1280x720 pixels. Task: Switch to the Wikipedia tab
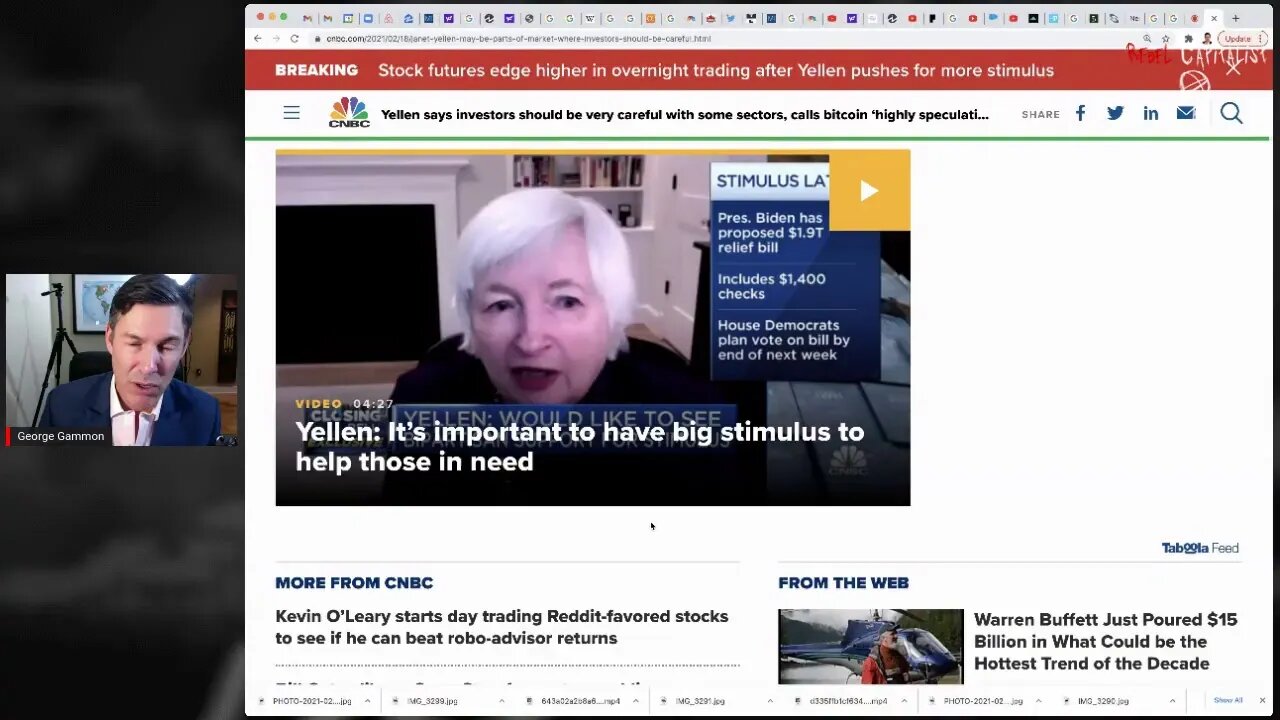pyautogui.click(x=590, y=18)
